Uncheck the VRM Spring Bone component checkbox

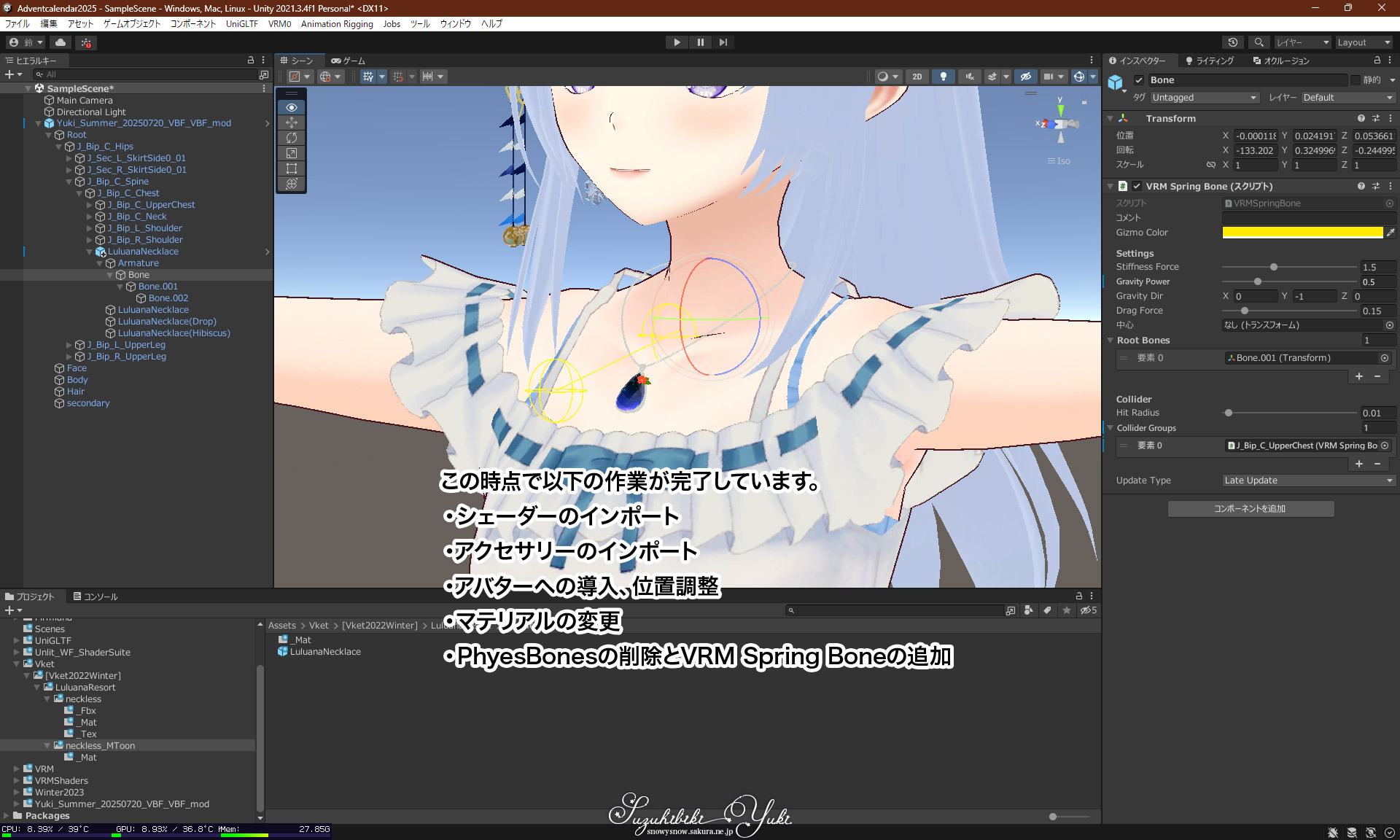1137,187
